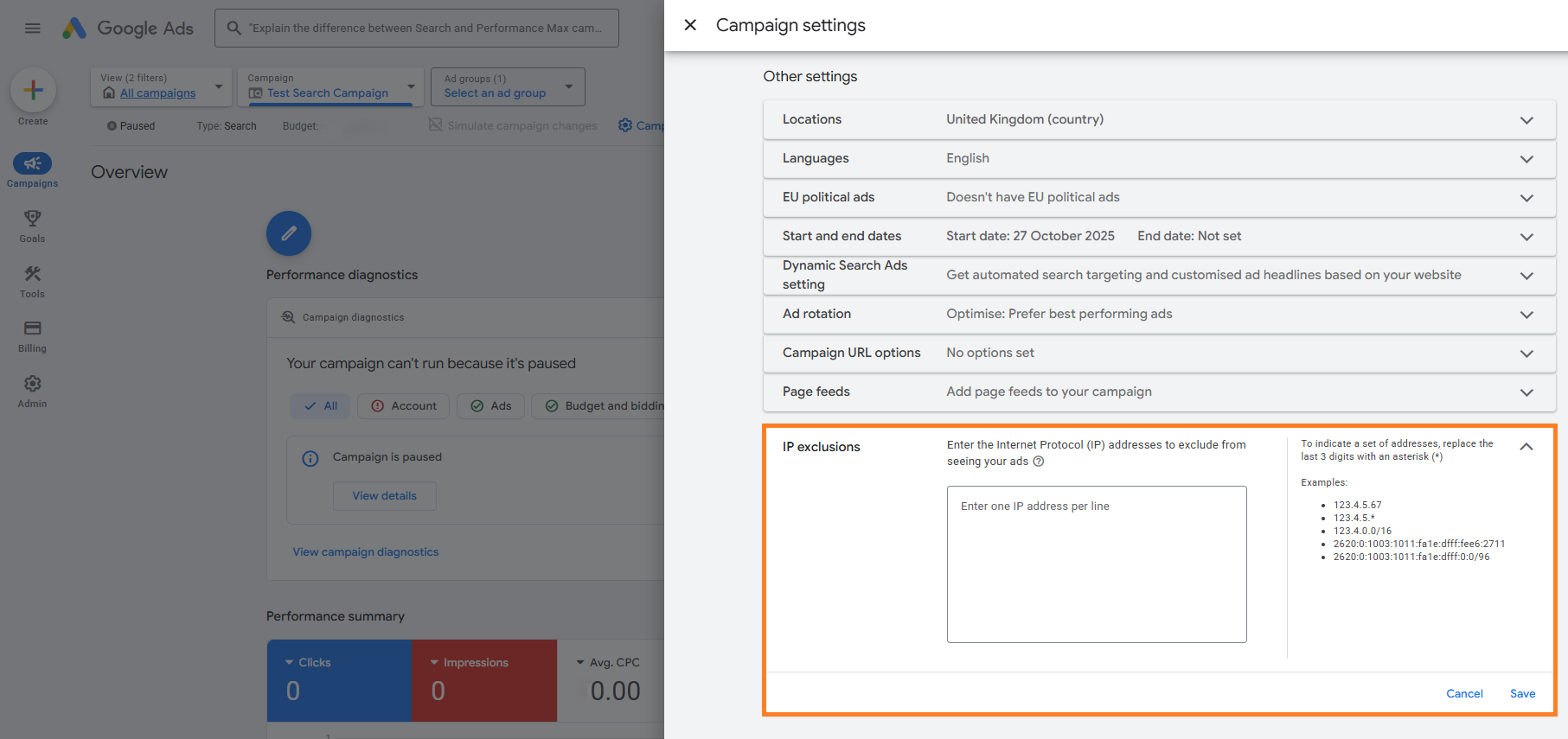Open the Ad groups selector dropdown

tap(509, 86)
